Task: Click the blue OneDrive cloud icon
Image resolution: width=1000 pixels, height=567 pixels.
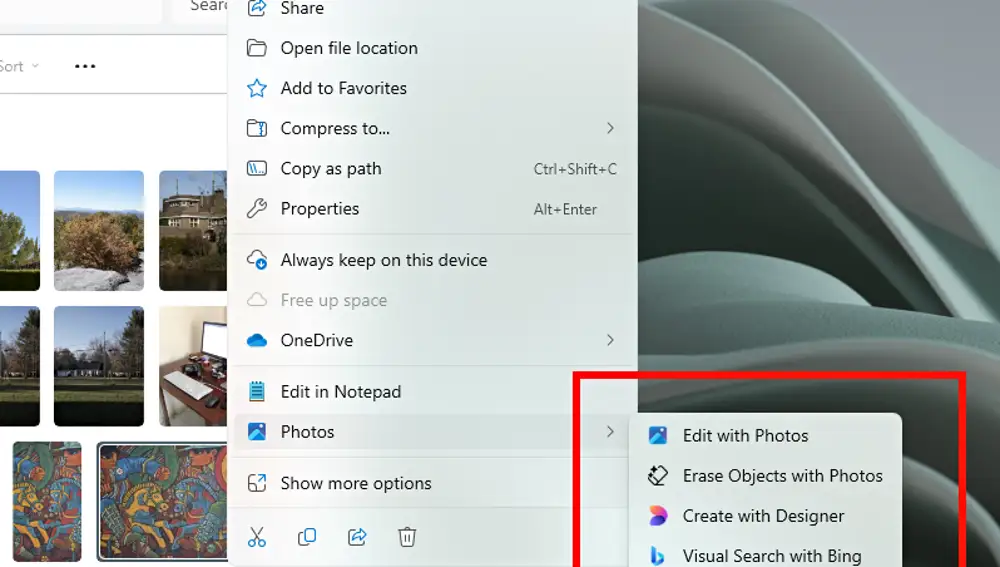Action: click(256, 341)
